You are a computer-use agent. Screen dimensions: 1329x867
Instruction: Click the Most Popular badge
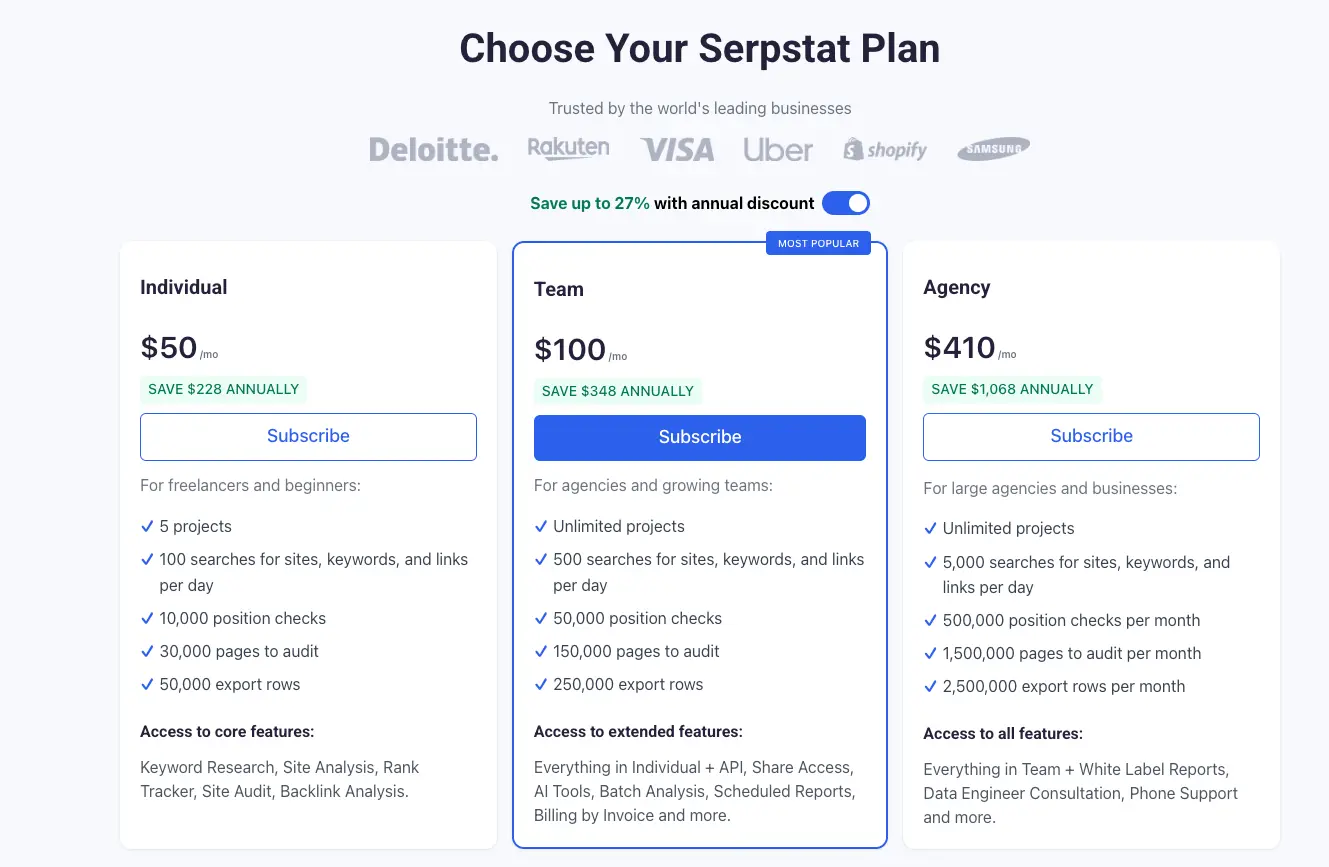[x=818, y=243]
